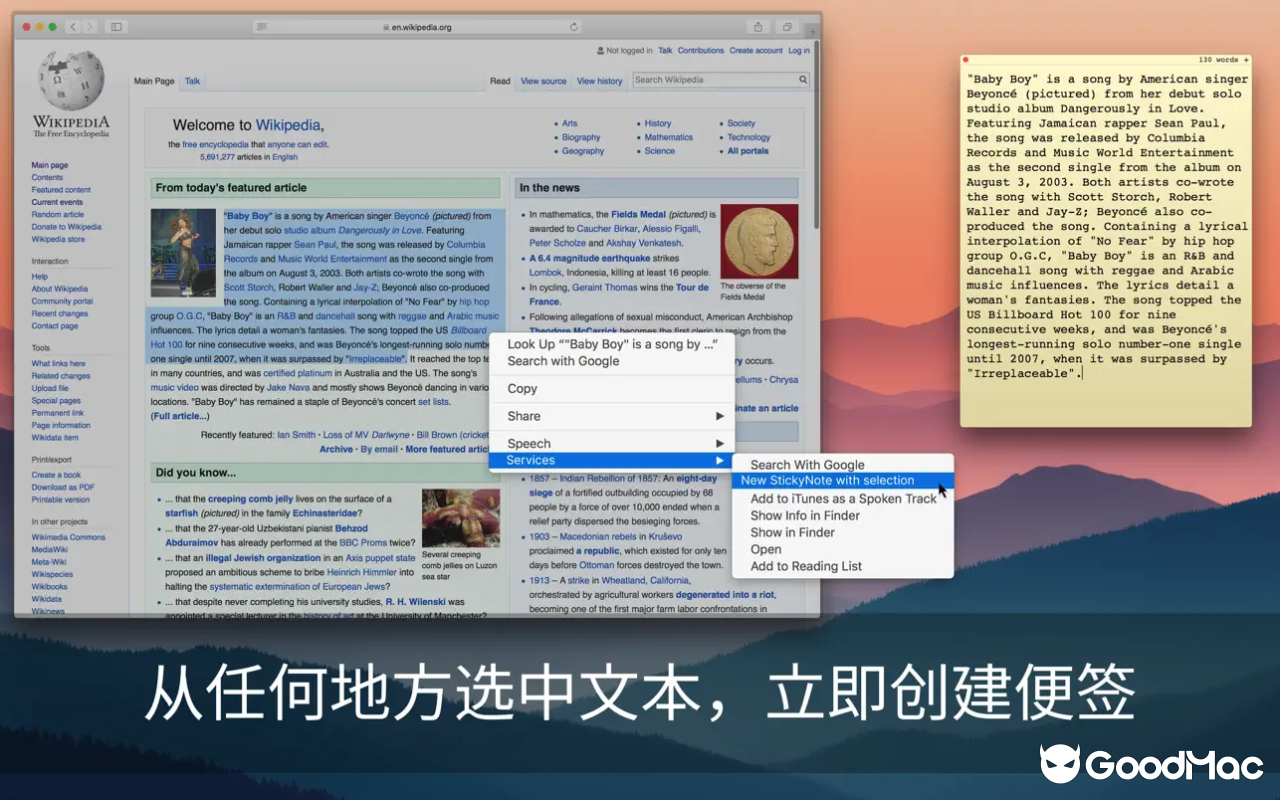Click the Log in link
The height and width of the screenshot is (800, 1280).
click(x=798, y=50)
